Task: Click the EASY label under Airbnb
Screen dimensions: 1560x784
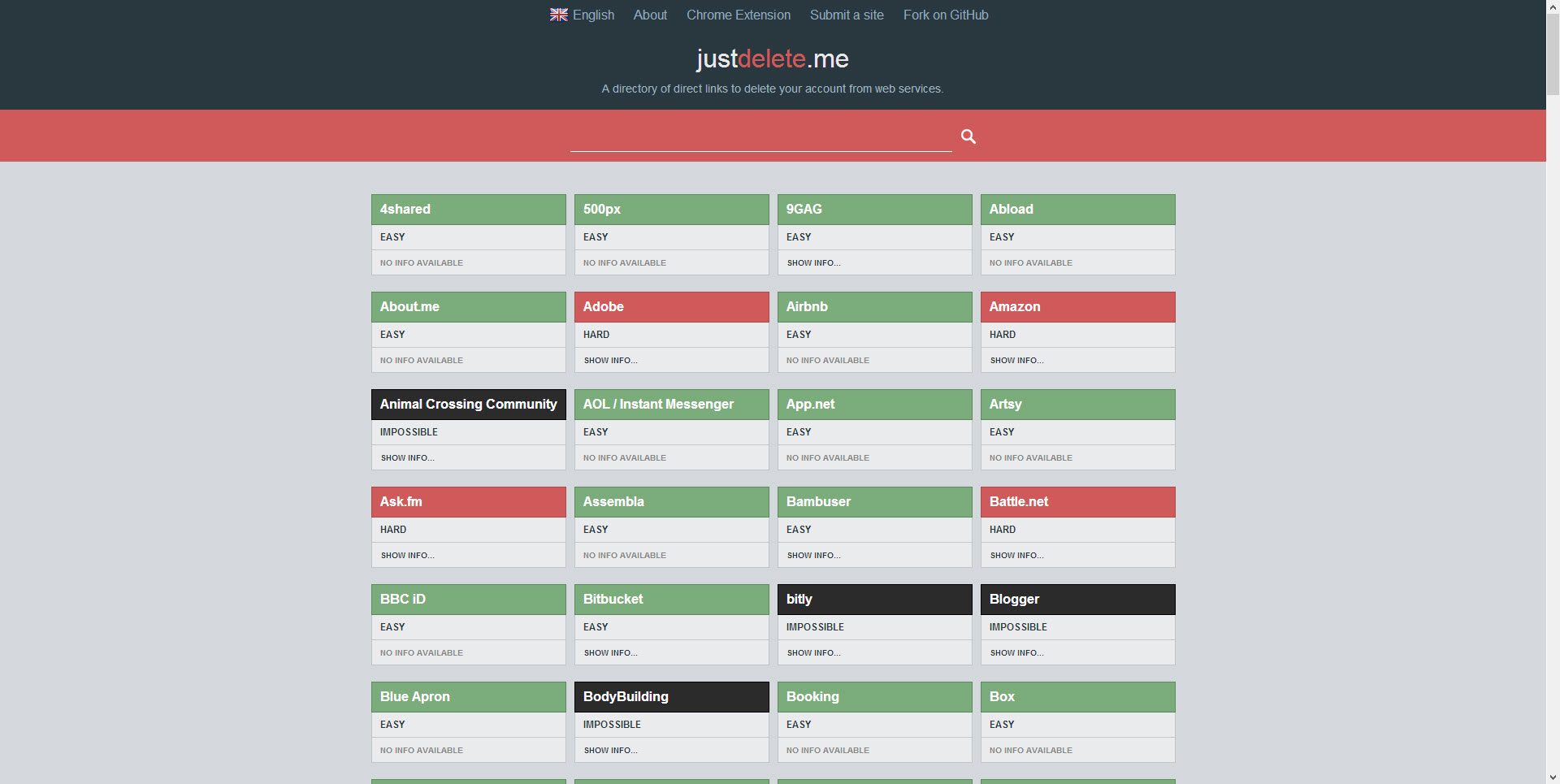Action: click(x=799, y=335)
